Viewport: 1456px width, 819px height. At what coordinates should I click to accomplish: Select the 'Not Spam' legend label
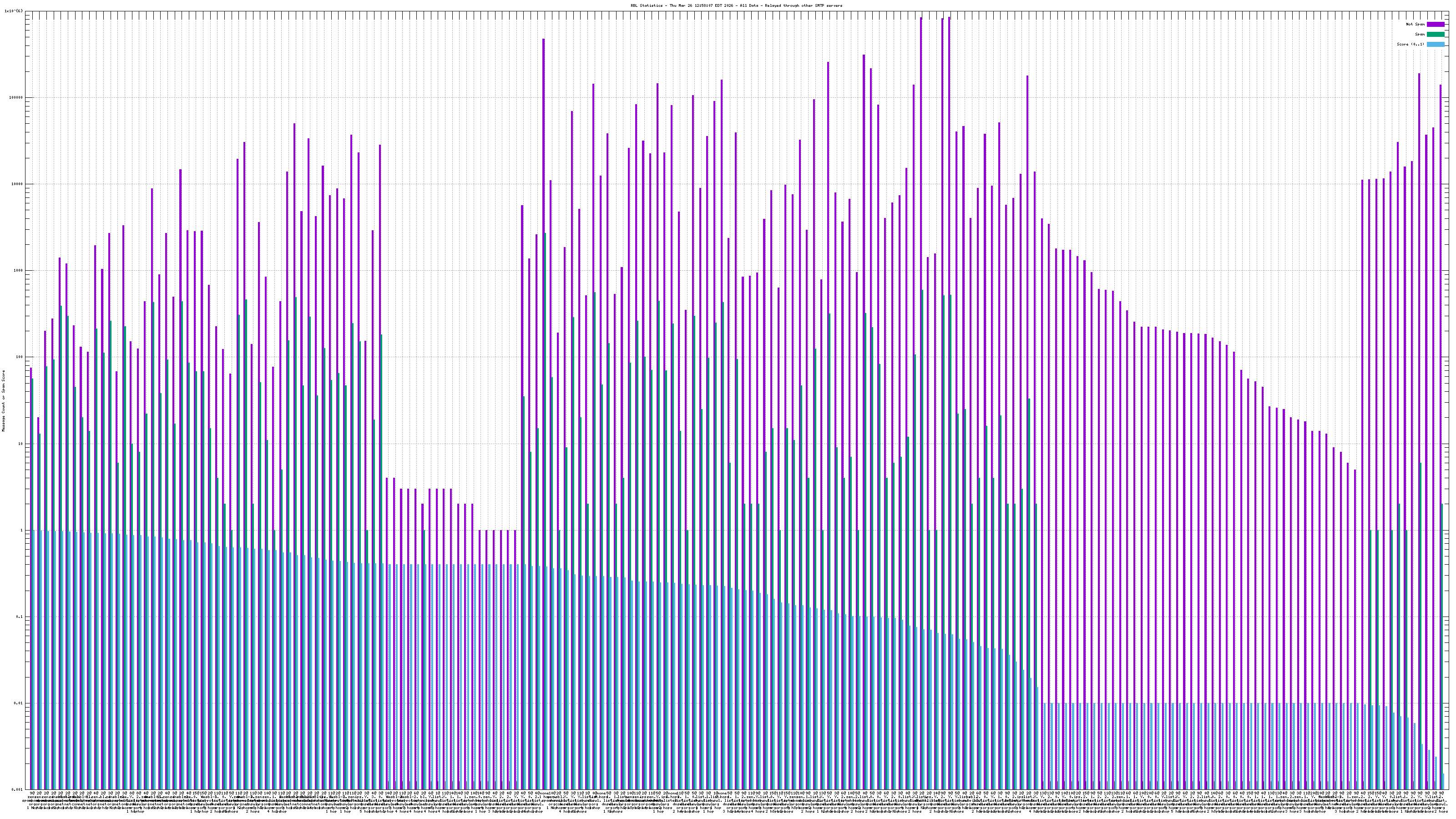coord(1416,24)
